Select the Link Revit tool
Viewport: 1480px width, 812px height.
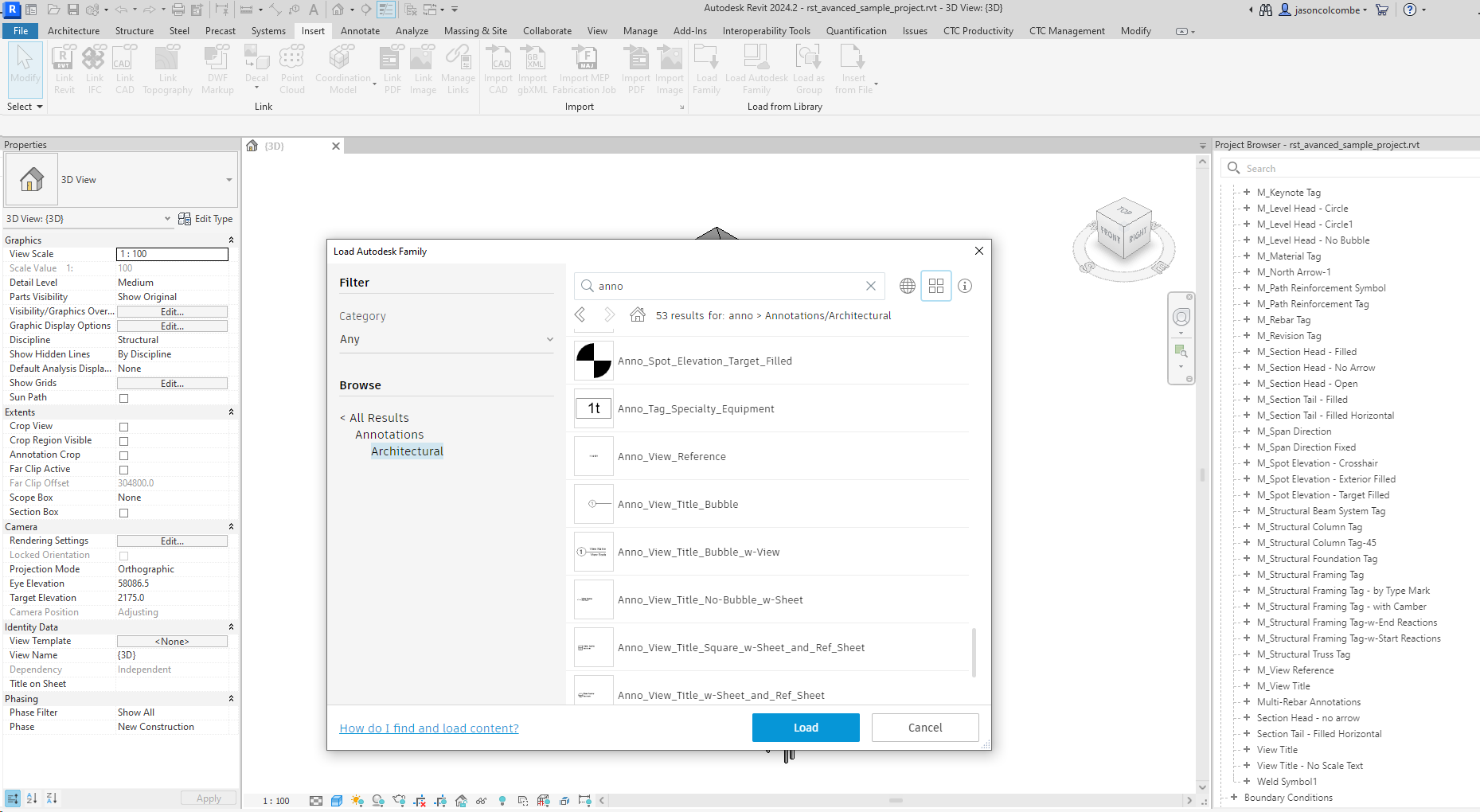[x=64, y=69]
